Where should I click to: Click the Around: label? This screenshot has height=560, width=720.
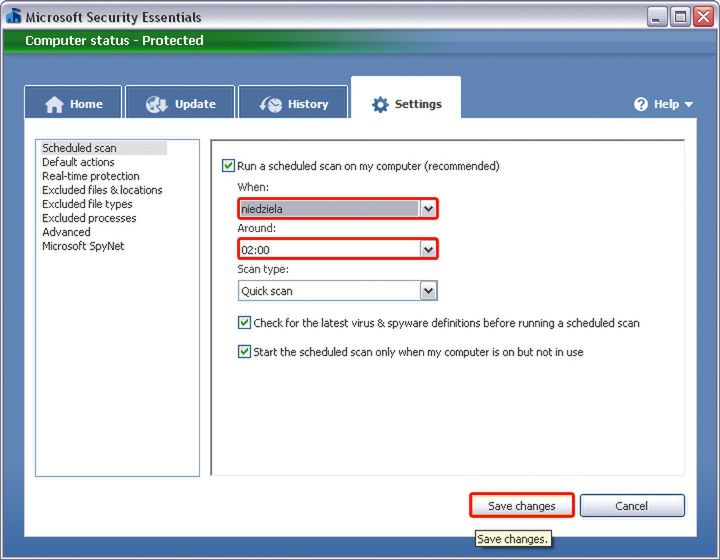coord(256,228)
